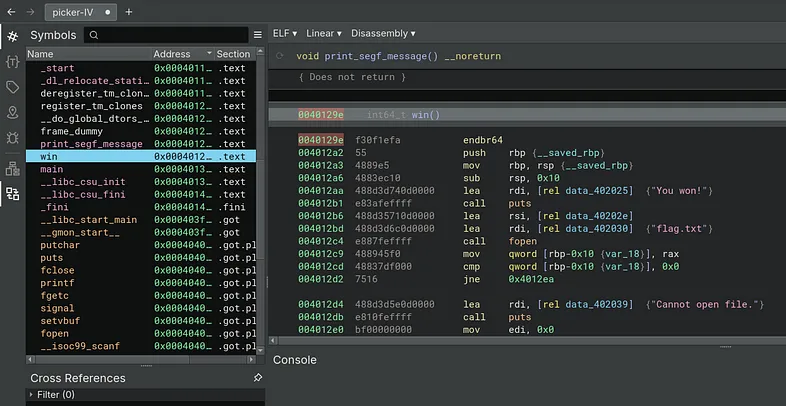Select the fgetc symbol
Screen dimensions: 786x406
(x=141, y=296)
